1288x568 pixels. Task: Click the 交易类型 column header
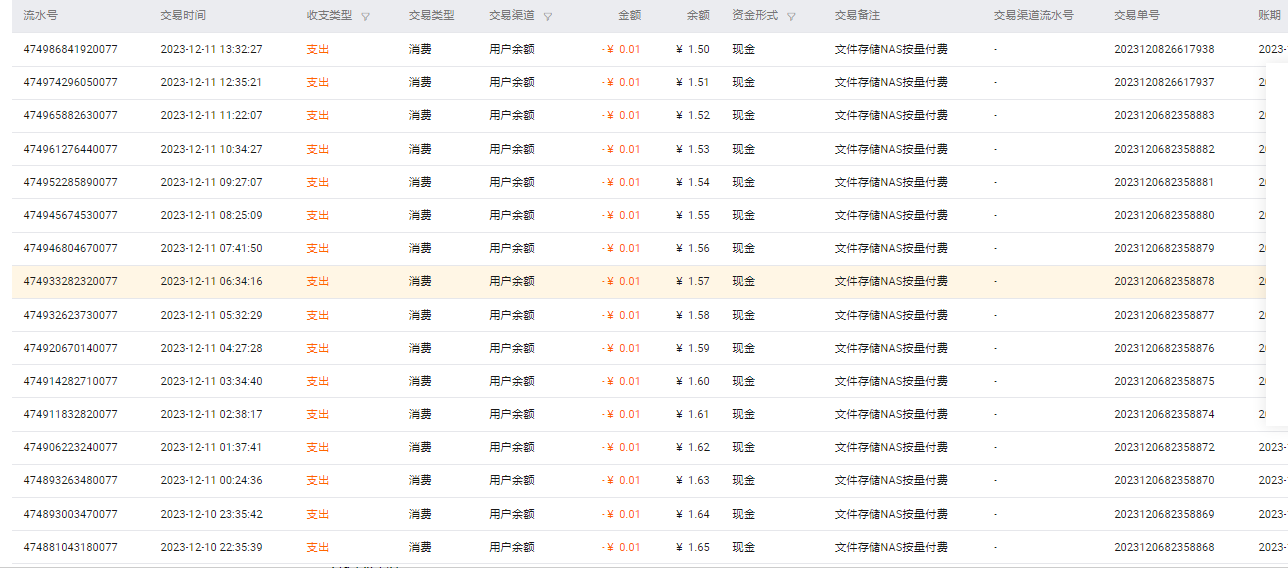(x=432, y=16)
